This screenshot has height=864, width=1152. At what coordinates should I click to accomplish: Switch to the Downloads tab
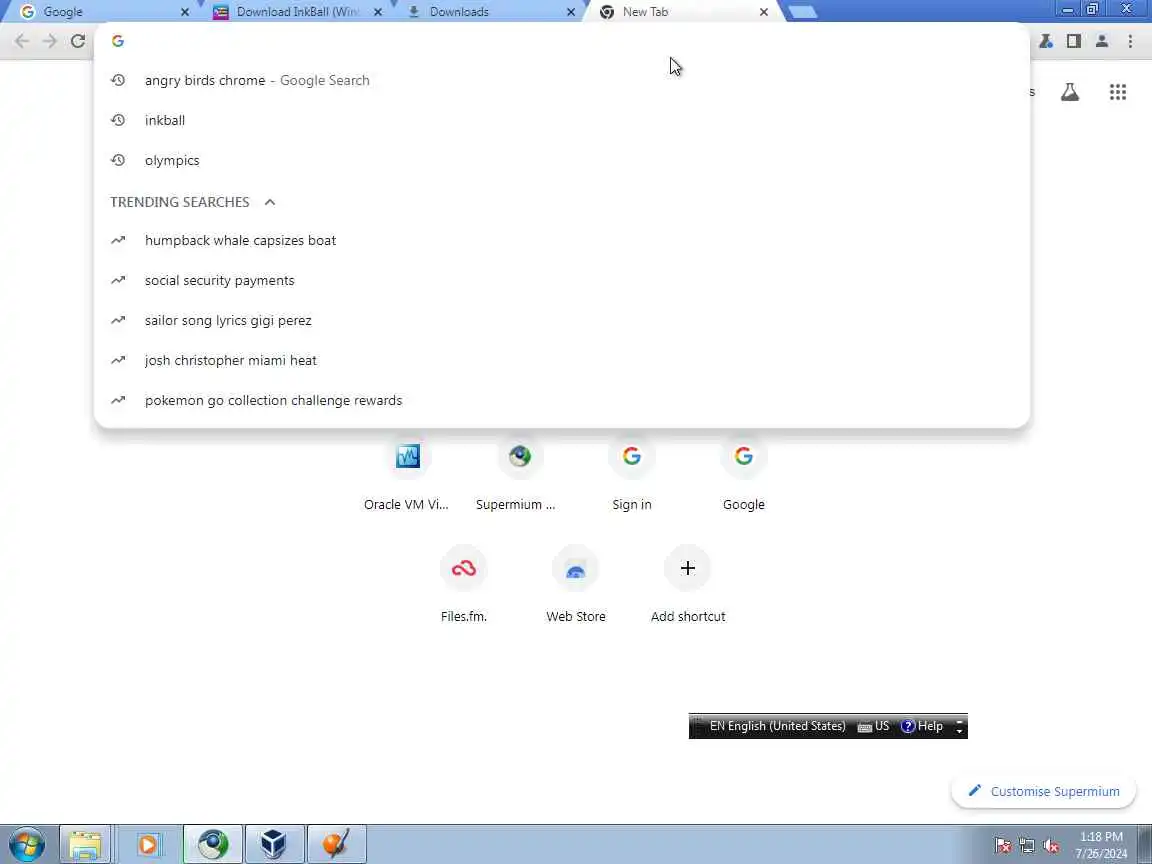click(x=486, y=12)
